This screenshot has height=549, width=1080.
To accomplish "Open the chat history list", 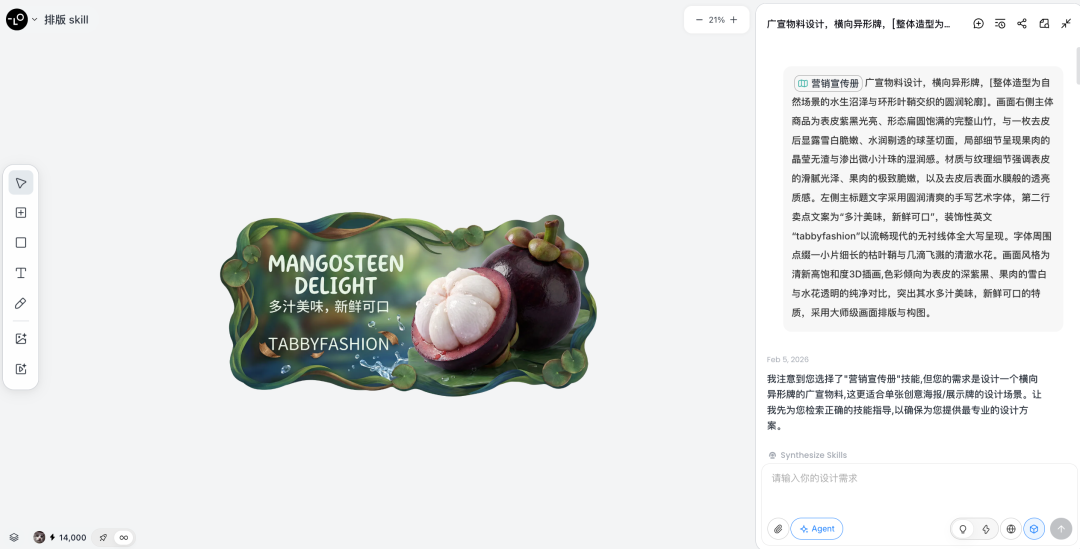I will tap(1000, 23).
